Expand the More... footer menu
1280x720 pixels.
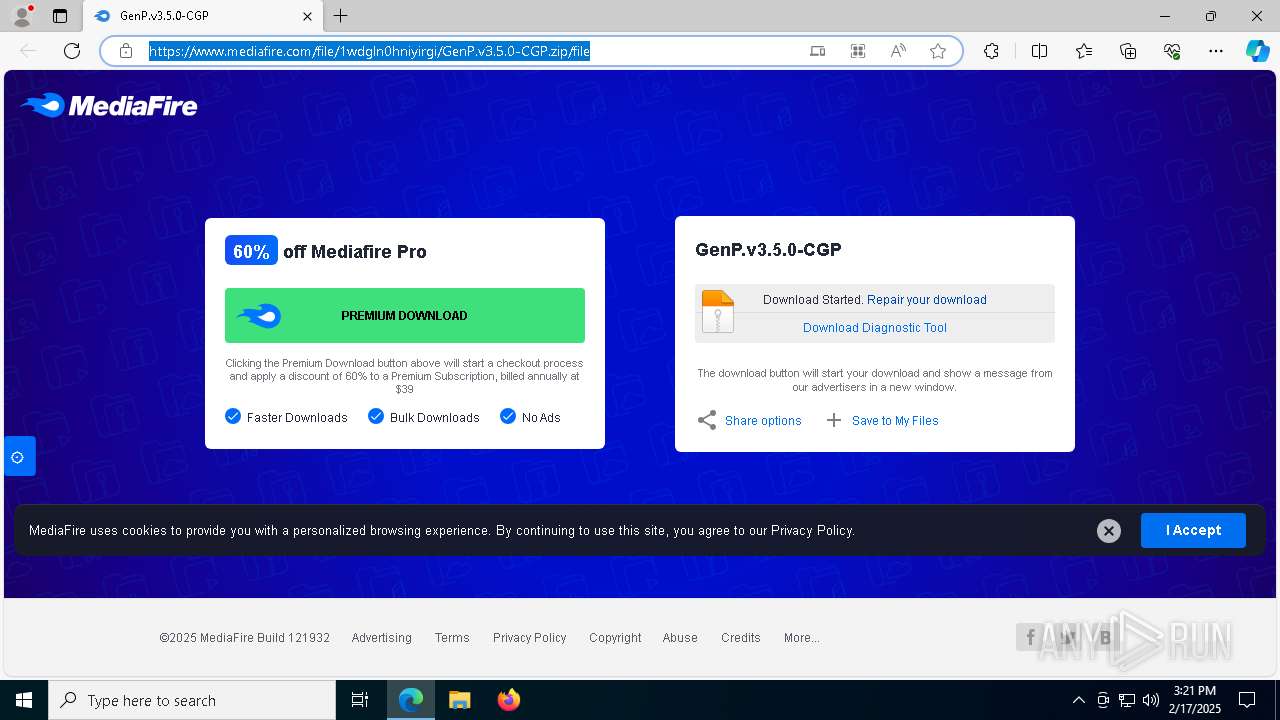802,638
